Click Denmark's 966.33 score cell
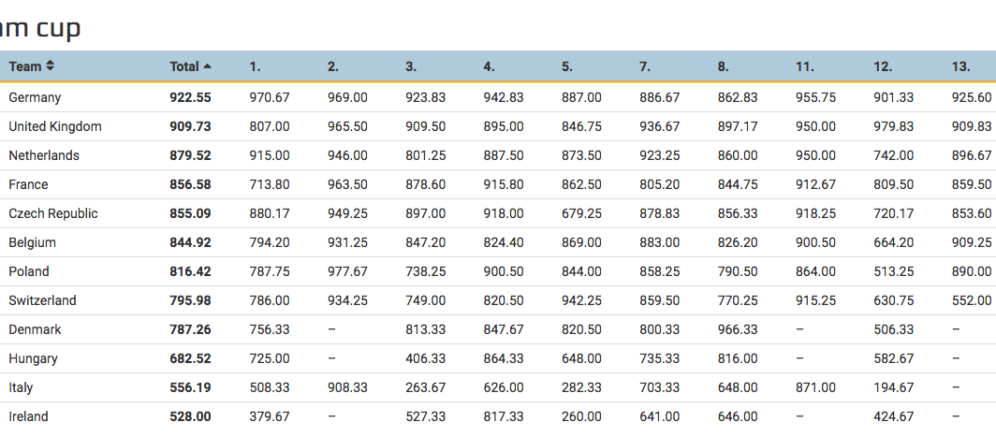Image resolution: width=996 pixels, height=437 pixels. point(737,330)
